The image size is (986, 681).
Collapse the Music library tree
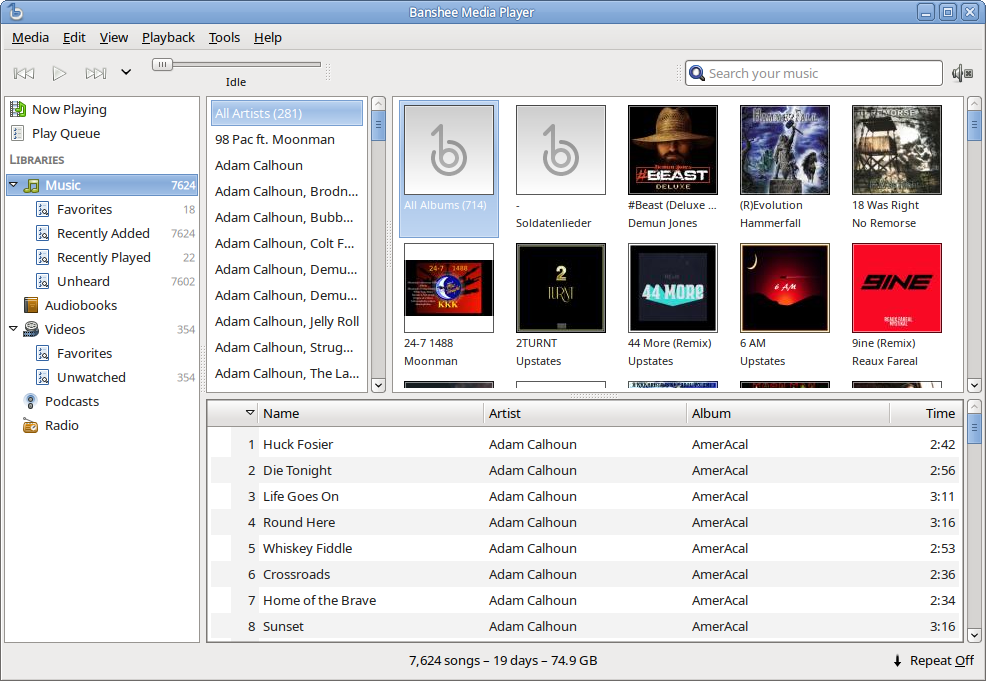coord(13,185)
